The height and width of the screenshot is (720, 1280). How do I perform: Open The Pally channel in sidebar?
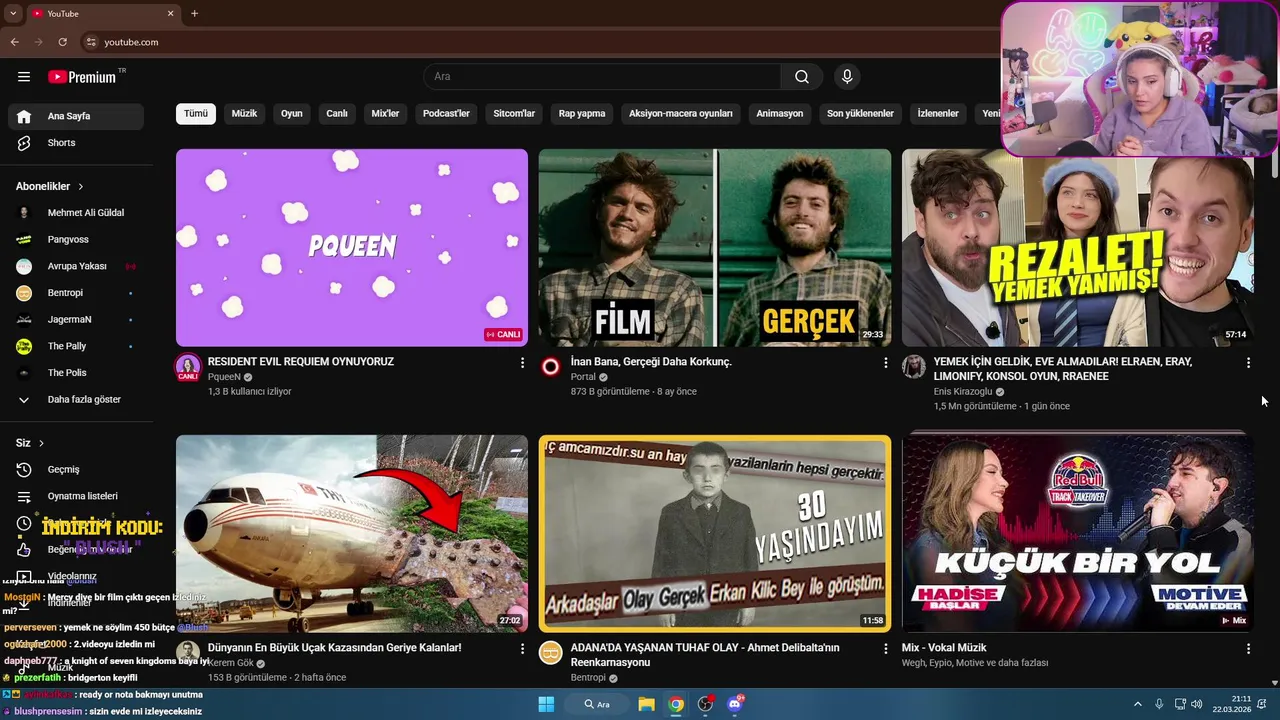(76, 346)
